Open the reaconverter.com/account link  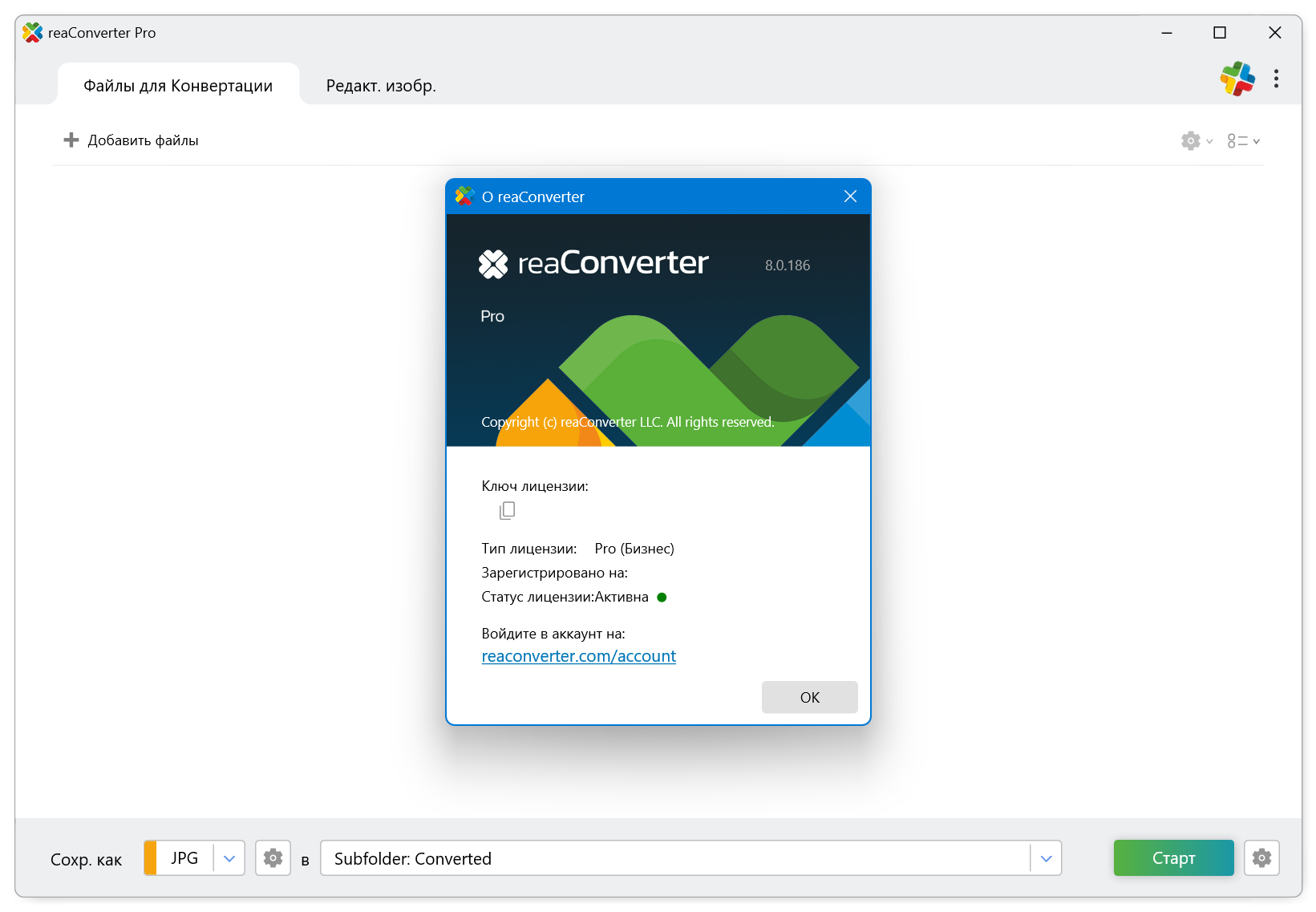tap(578, 656)
